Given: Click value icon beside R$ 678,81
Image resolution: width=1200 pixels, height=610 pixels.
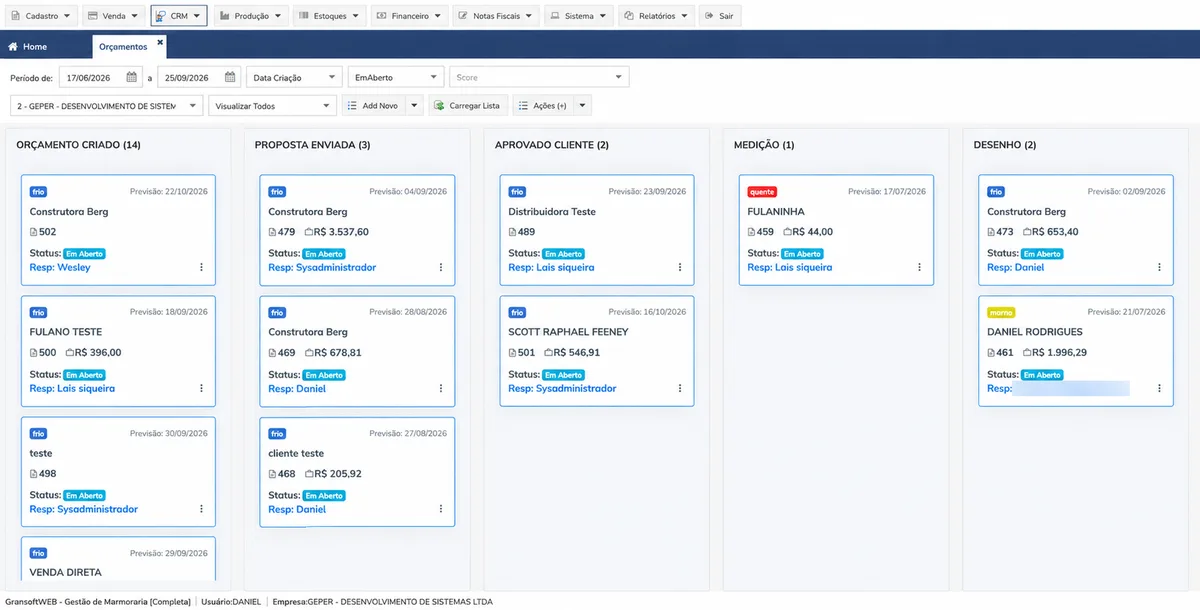Looking at the screenshot, I should click(309, 353).
